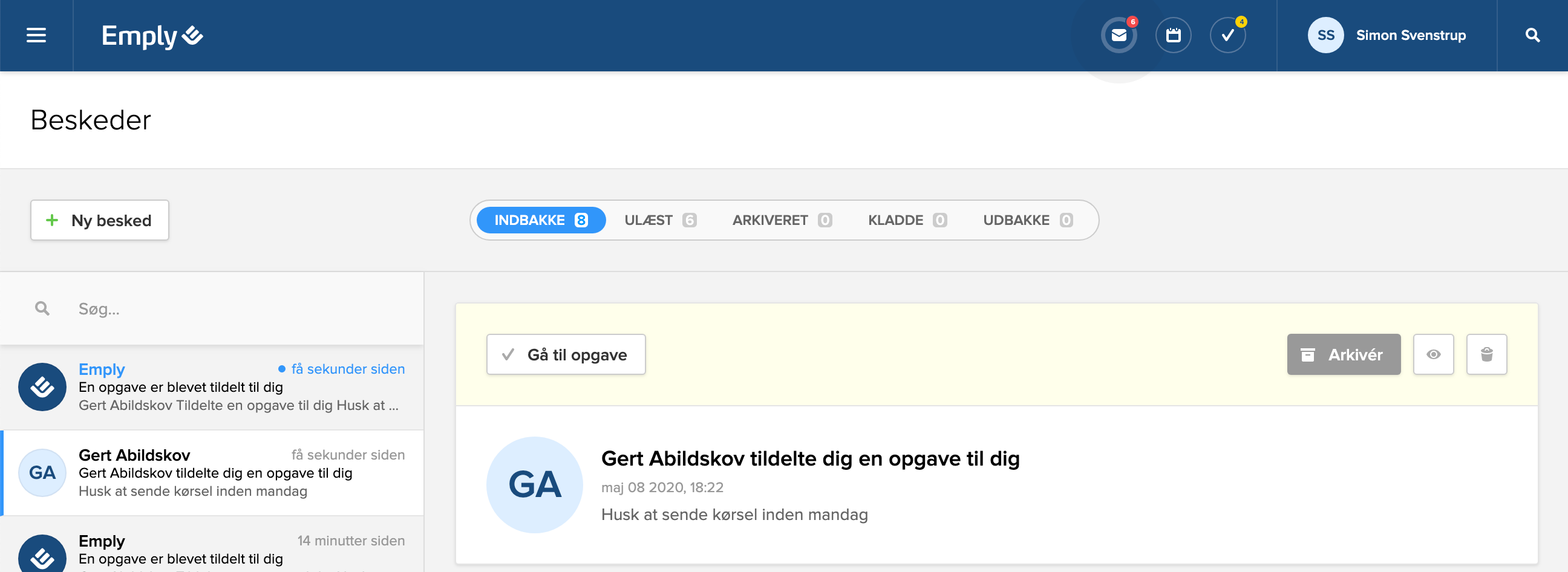Click the SS user avatar
Viewport: 1568px width, 572px height.
[x=1325, y=35]
